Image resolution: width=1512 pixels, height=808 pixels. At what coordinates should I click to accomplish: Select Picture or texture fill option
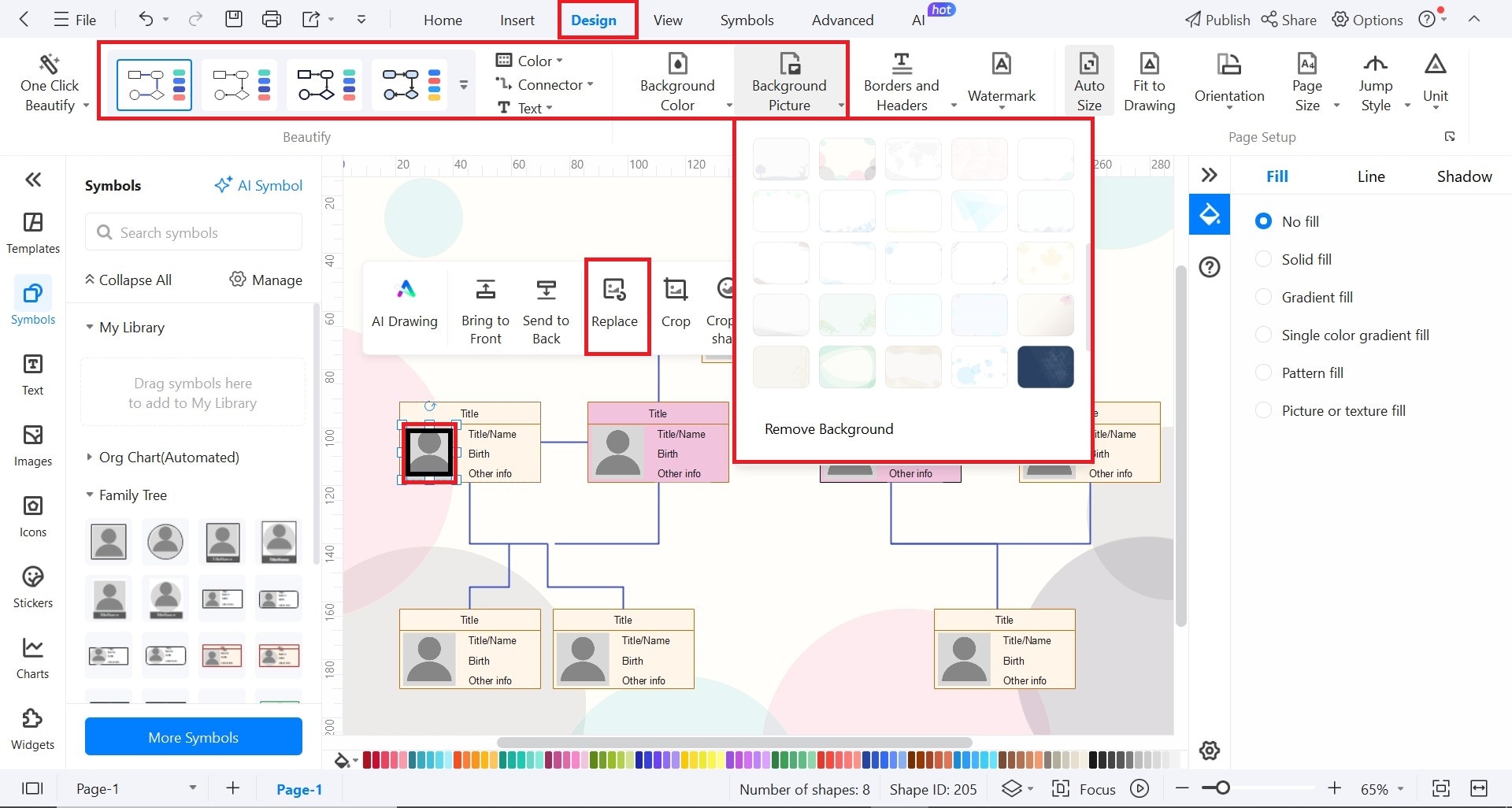(x=1263, y=410)
